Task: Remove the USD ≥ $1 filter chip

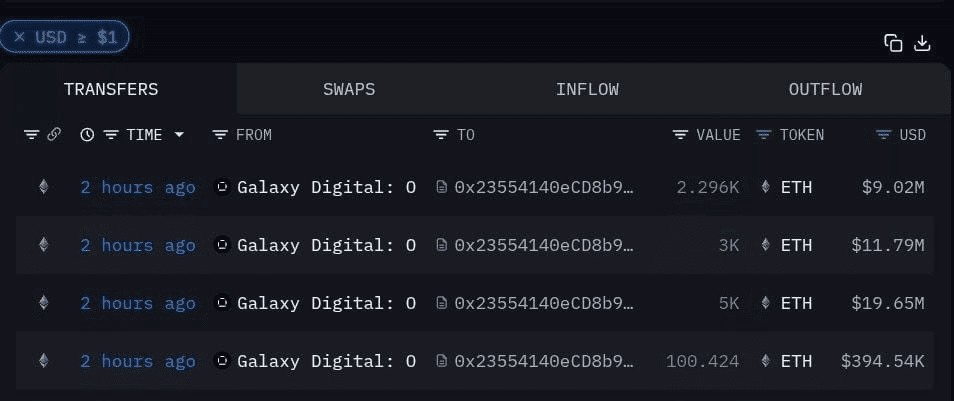Action: [19, 37]
